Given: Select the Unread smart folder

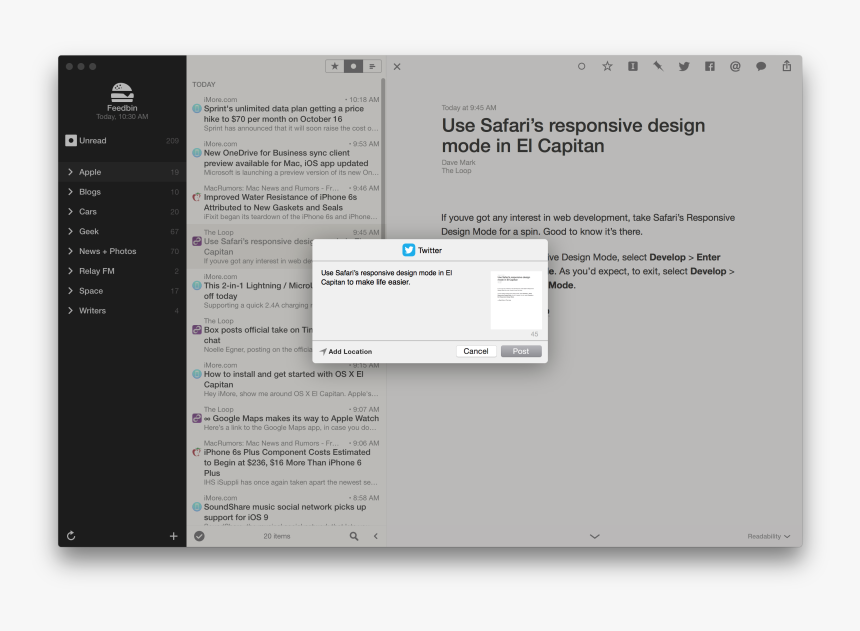Looking at the screenshot, I should click(x=122, y=140).
